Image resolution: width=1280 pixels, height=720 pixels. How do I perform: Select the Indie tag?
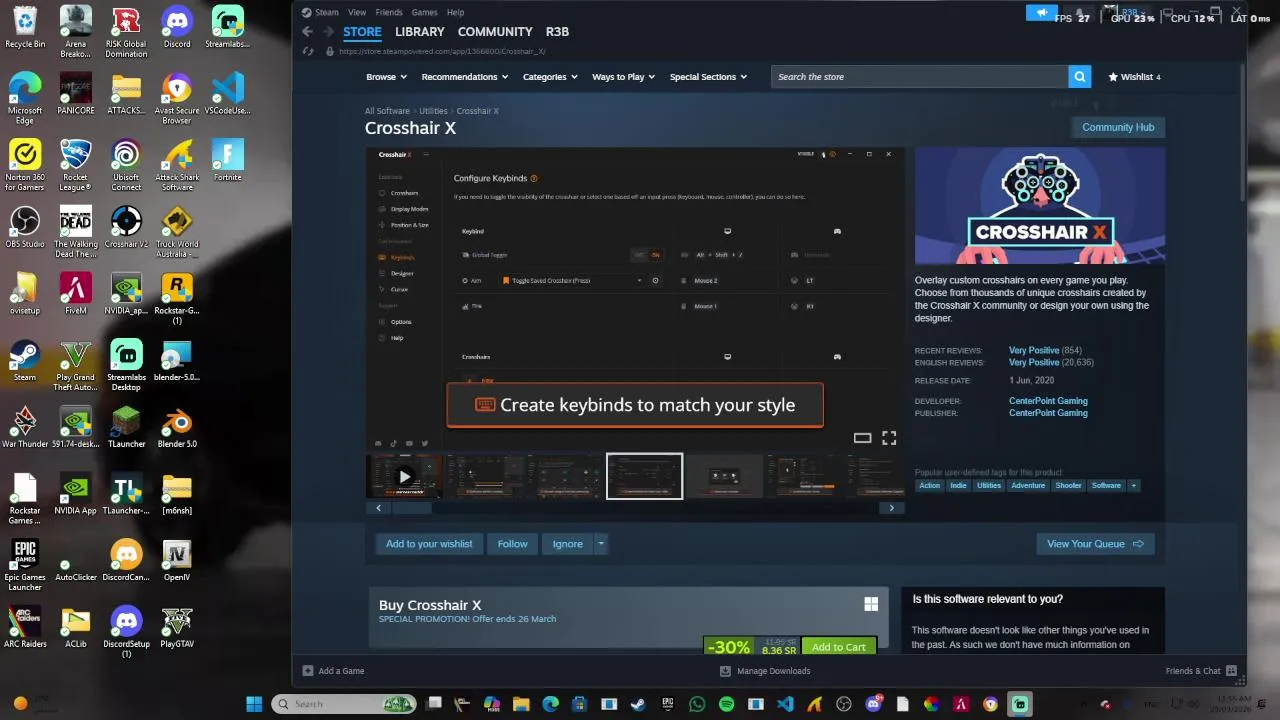point(958,485)
